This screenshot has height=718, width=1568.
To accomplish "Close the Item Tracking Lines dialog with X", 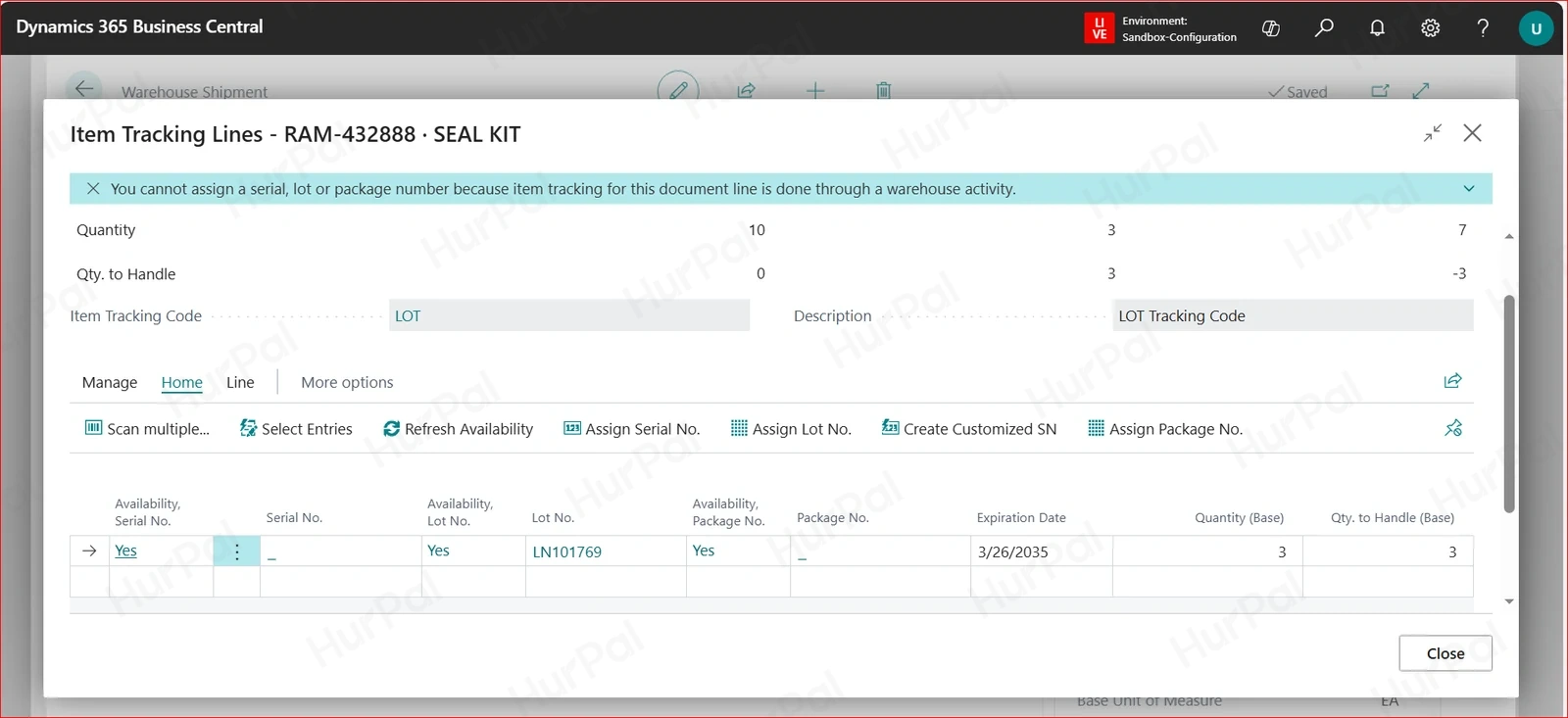I will 1472,132.
